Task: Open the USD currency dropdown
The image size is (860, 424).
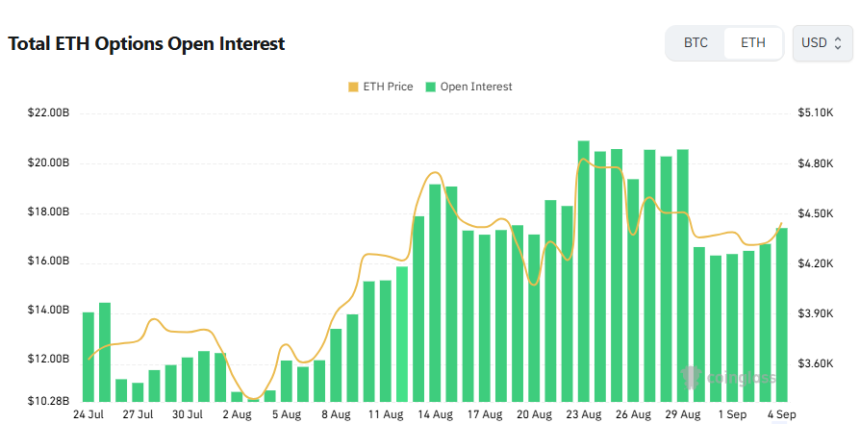Action: pyautogui.click(x=821, y=43)
